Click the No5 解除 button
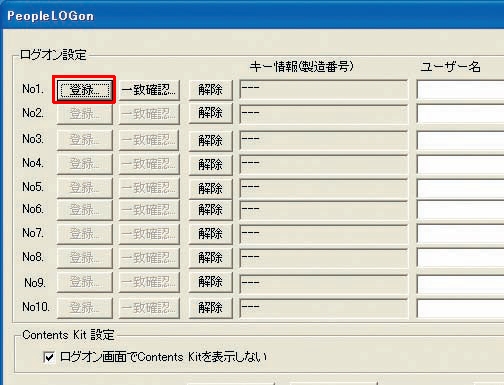This screenshot has height=385, width=504. point(211,189)
